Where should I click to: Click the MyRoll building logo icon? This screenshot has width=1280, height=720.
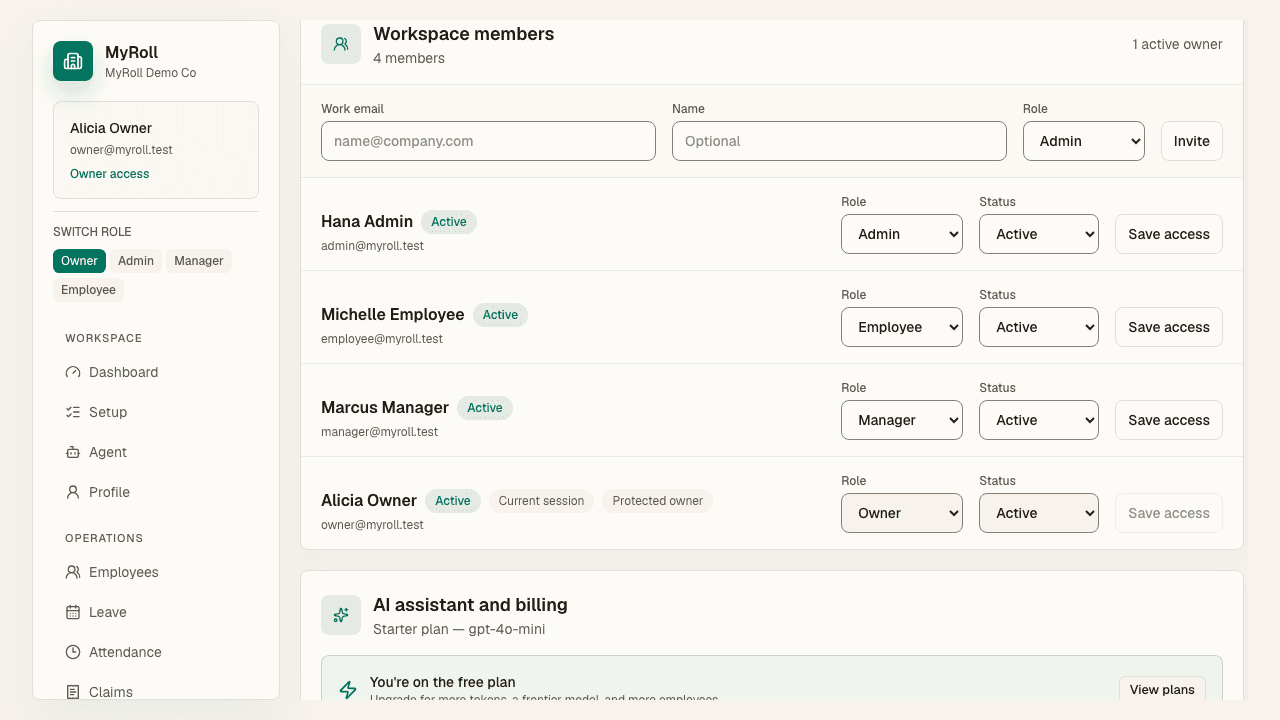pyautogui.click(x=73, y=61)
